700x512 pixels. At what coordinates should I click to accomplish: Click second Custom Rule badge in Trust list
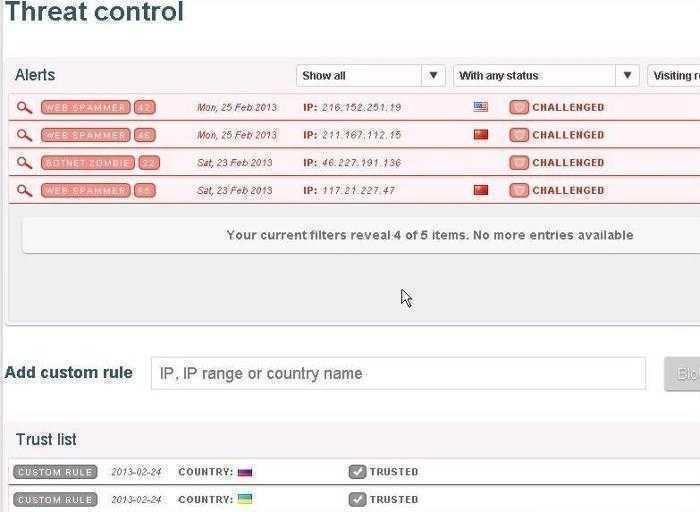point(55,500)
